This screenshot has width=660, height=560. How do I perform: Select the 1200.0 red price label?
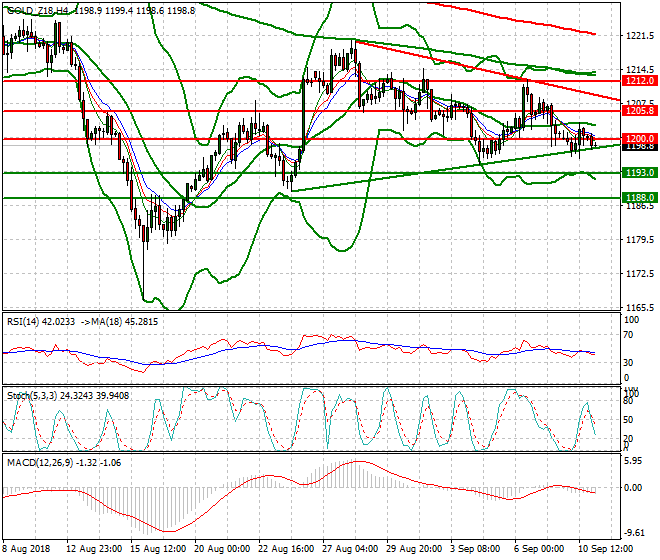point(639,139)
